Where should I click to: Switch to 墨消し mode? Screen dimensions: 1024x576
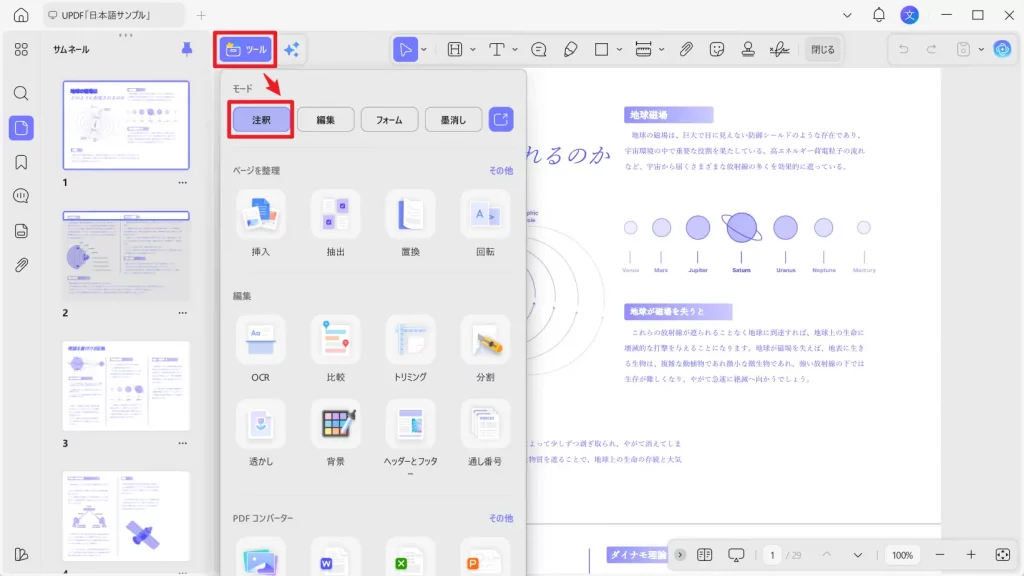453,120
